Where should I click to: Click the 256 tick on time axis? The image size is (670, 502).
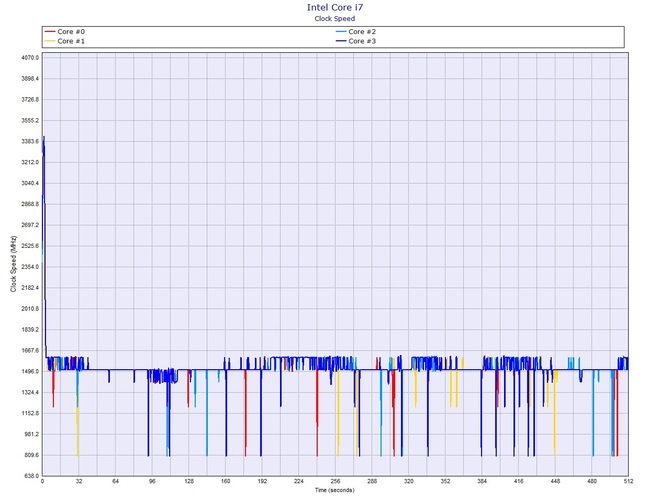click(x=335, y=481)
